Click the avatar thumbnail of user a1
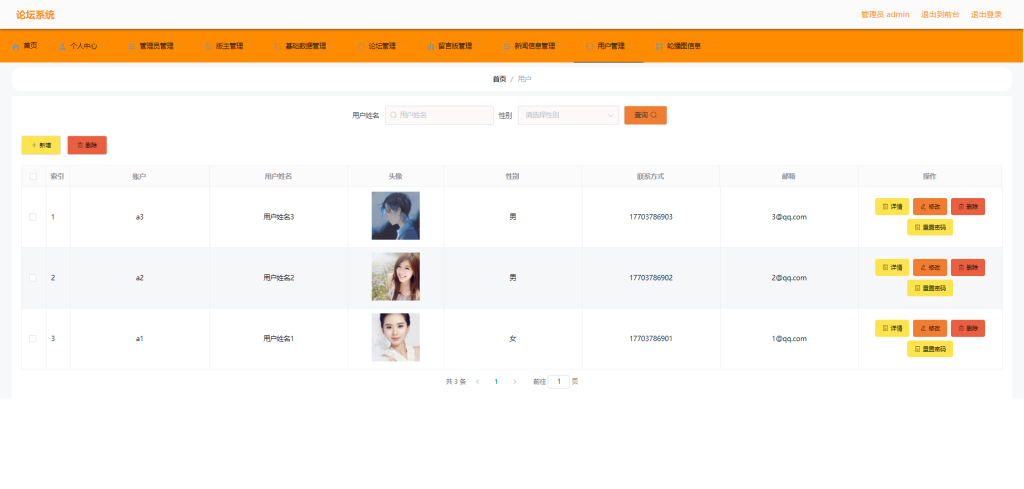 pyautogui.click(x=396, y=338)
